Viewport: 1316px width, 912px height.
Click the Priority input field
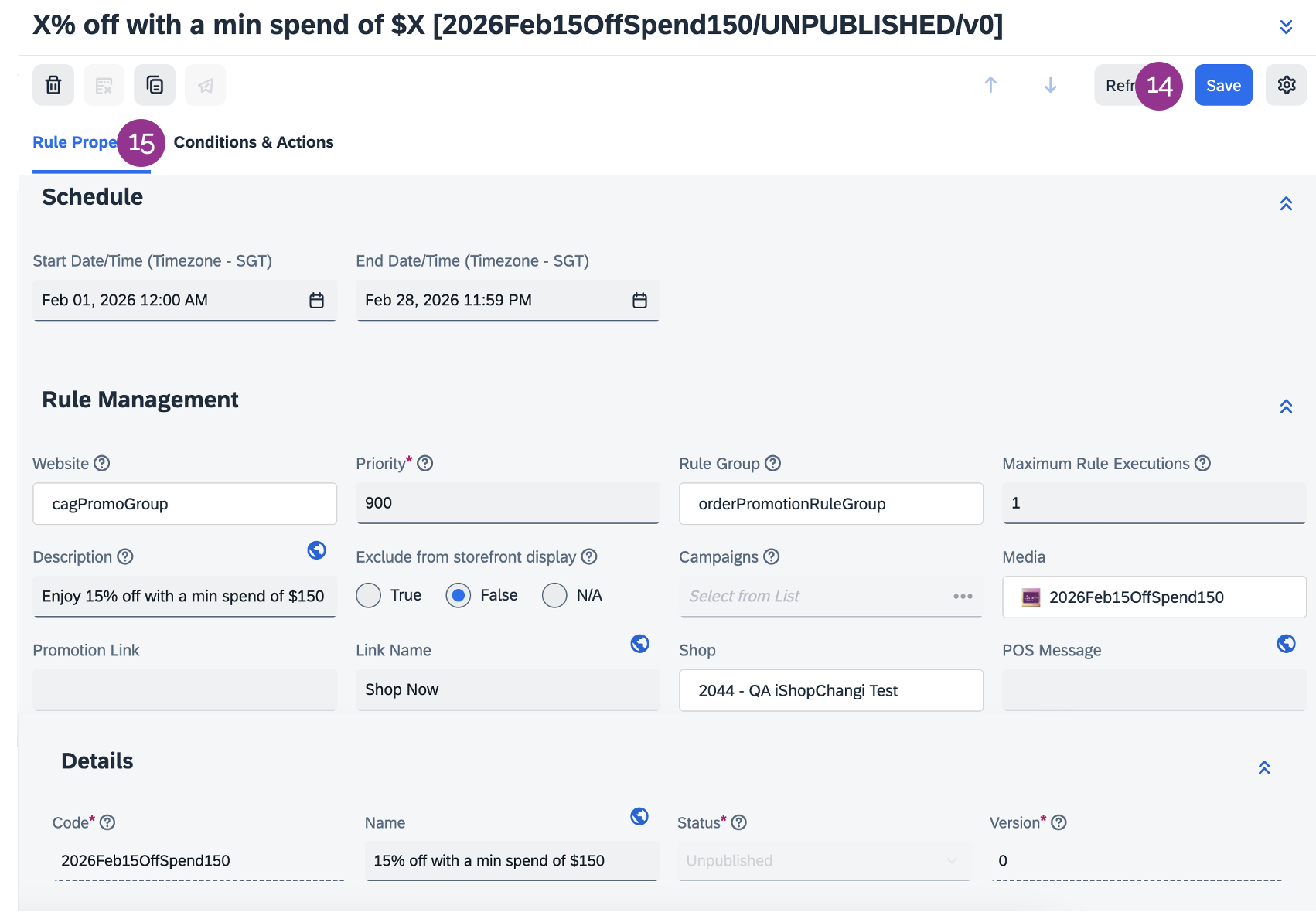tap(507, 503)
